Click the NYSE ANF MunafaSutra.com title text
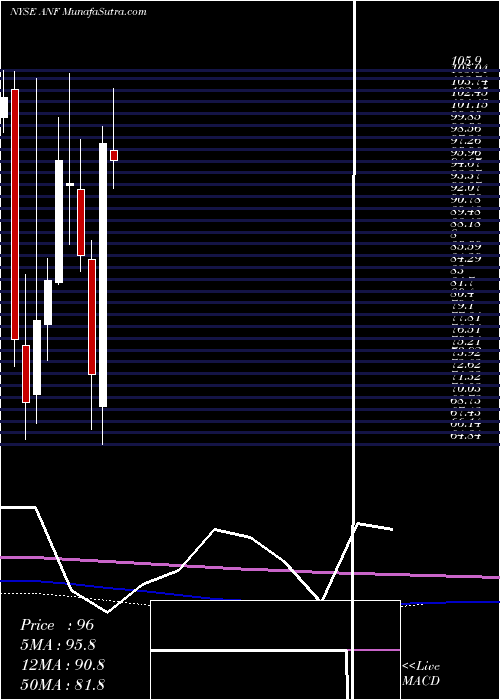Image resolution: width=500 pixels, height=700 pixels. [78, 12]
